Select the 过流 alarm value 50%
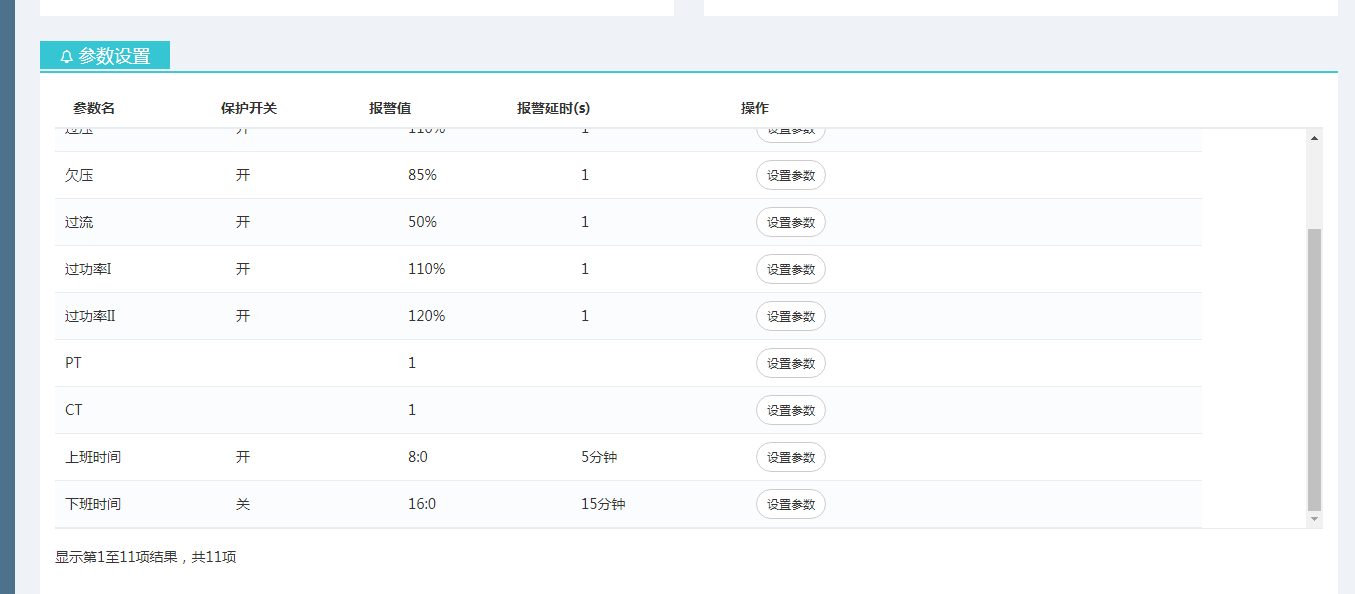 [x=422, y=222]
